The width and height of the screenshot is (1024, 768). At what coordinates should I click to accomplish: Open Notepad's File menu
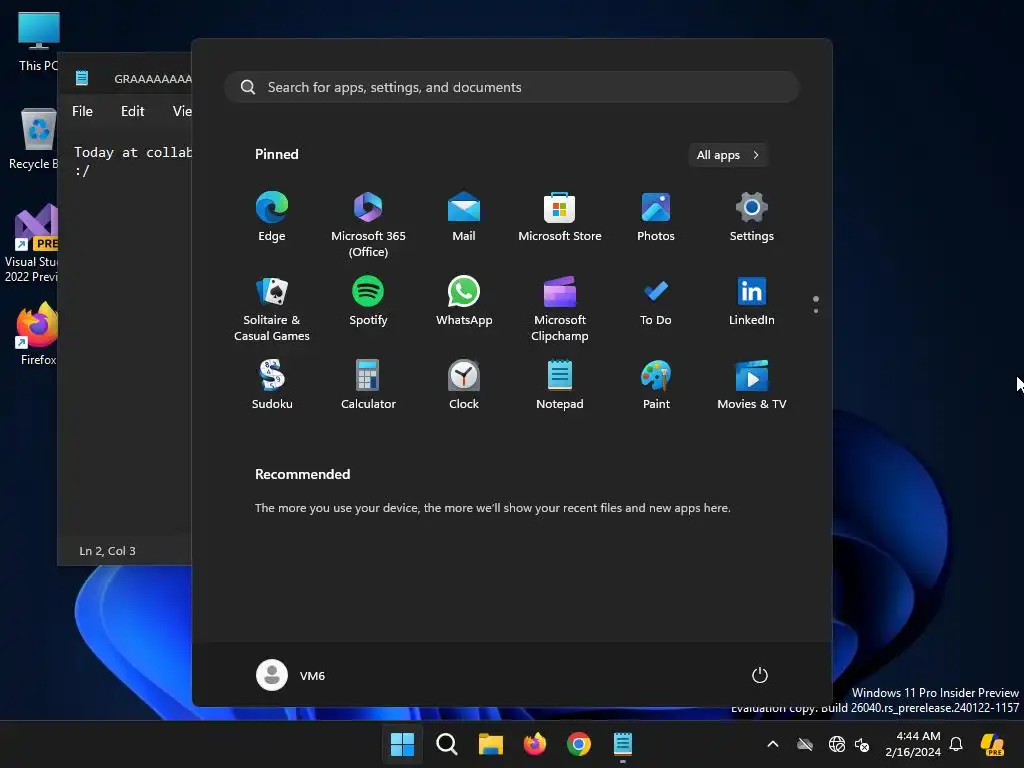82,111
